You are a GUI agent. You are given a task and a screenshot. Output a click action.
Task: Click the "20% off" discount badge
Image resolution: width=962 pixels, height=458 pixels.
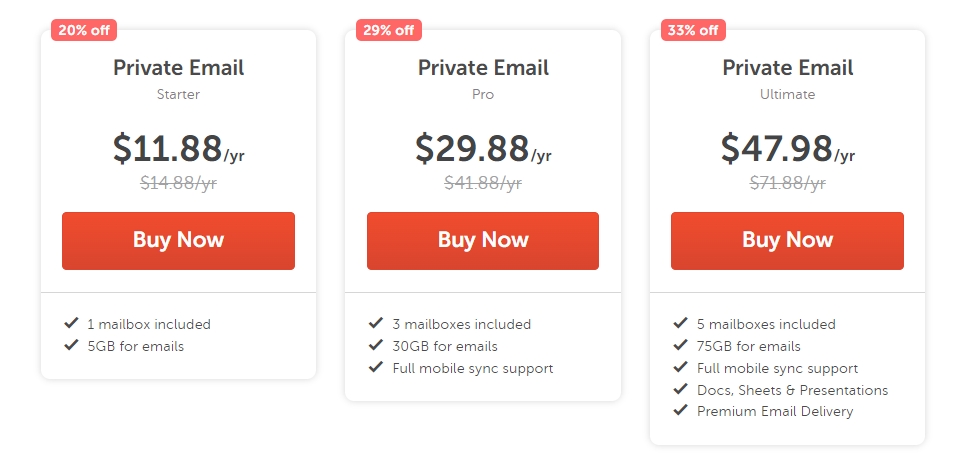pos(84,30)
